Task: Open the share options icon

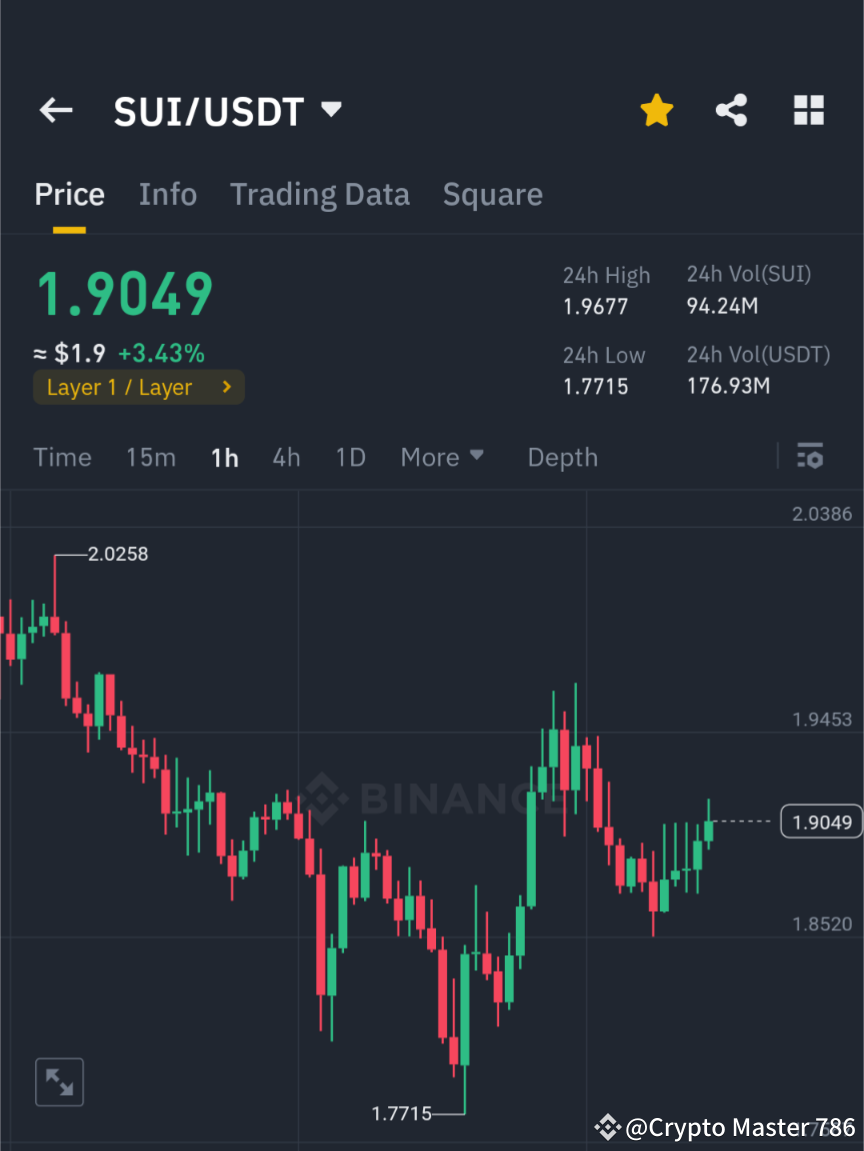Action: (732, 110)
